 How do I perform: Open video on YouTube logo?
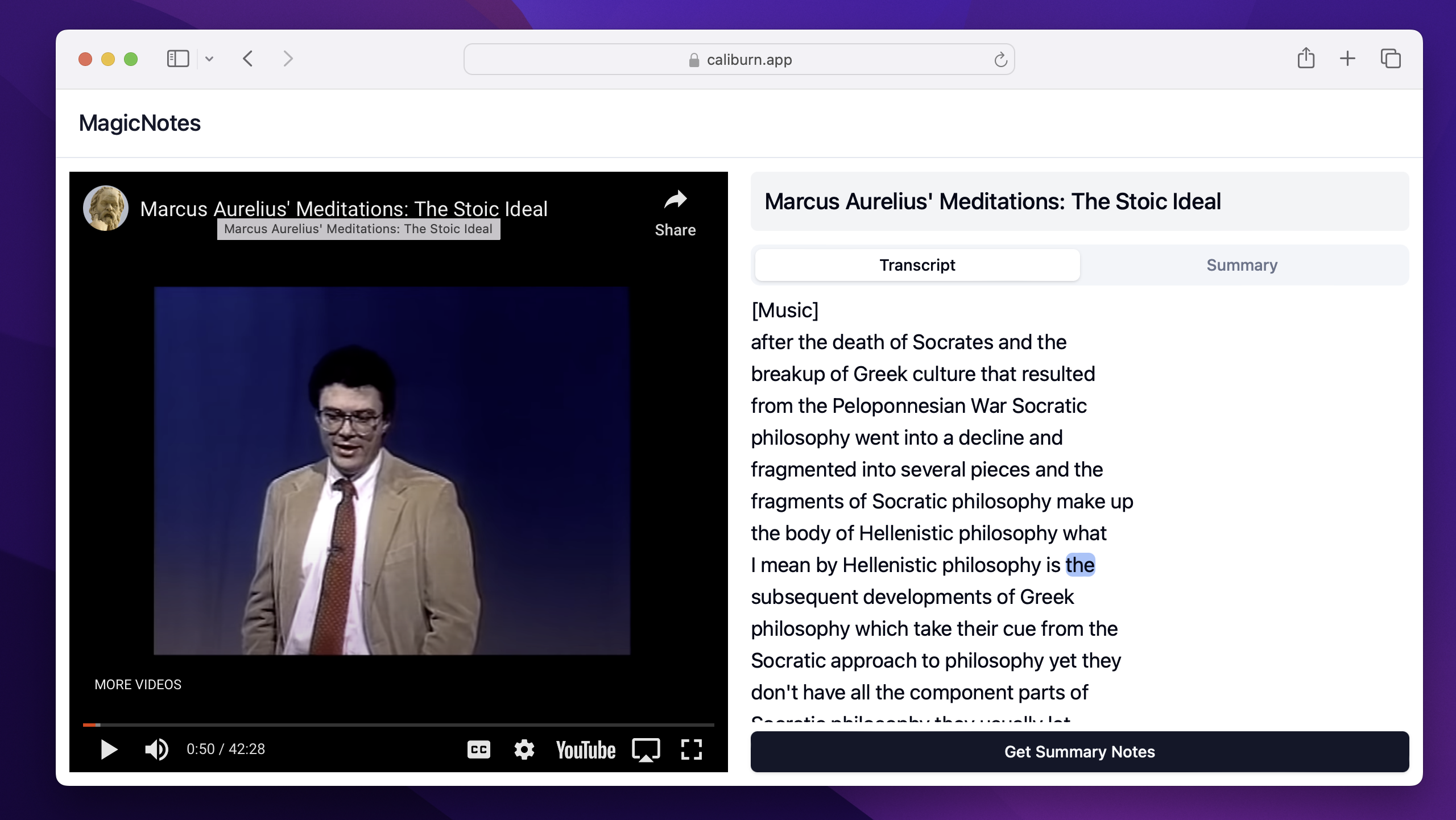pos(585,750)
